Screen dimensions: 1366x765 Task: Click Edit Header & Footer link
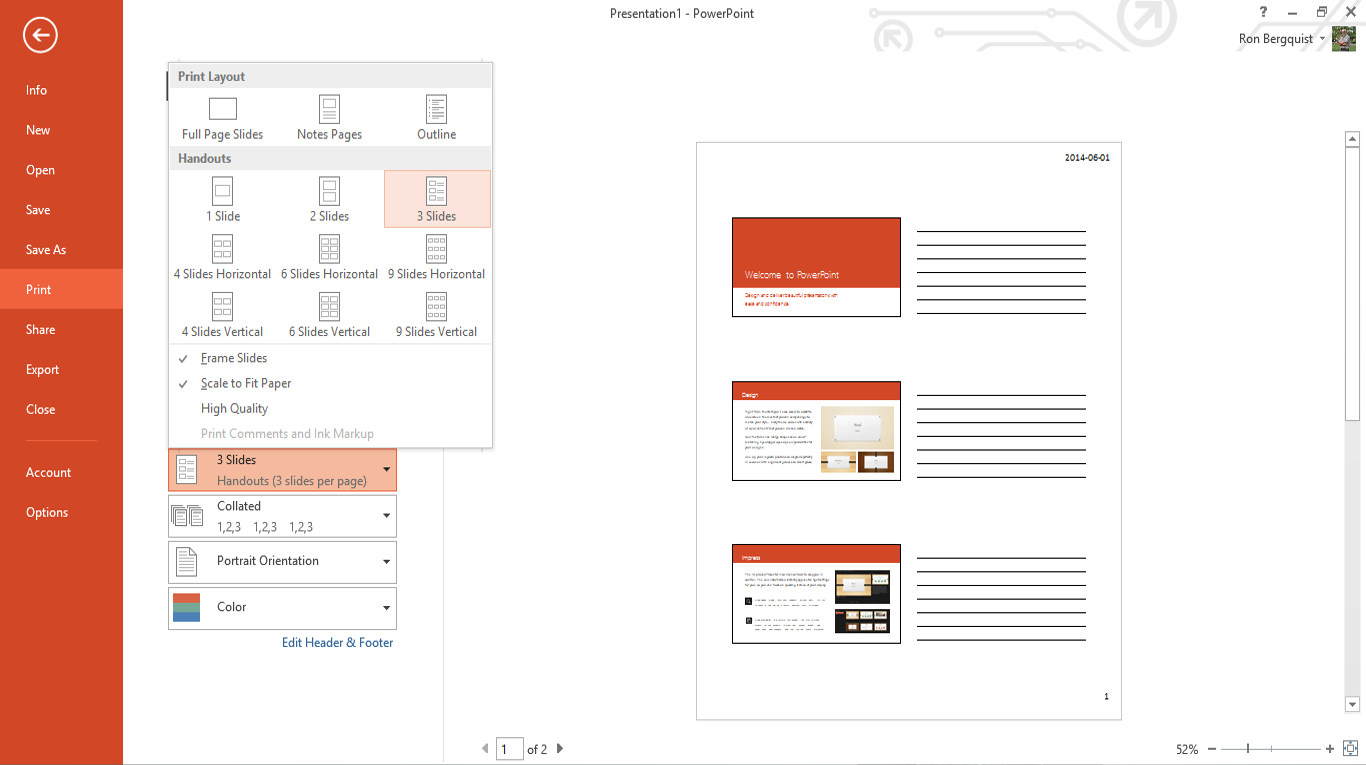tap(337, 643)
